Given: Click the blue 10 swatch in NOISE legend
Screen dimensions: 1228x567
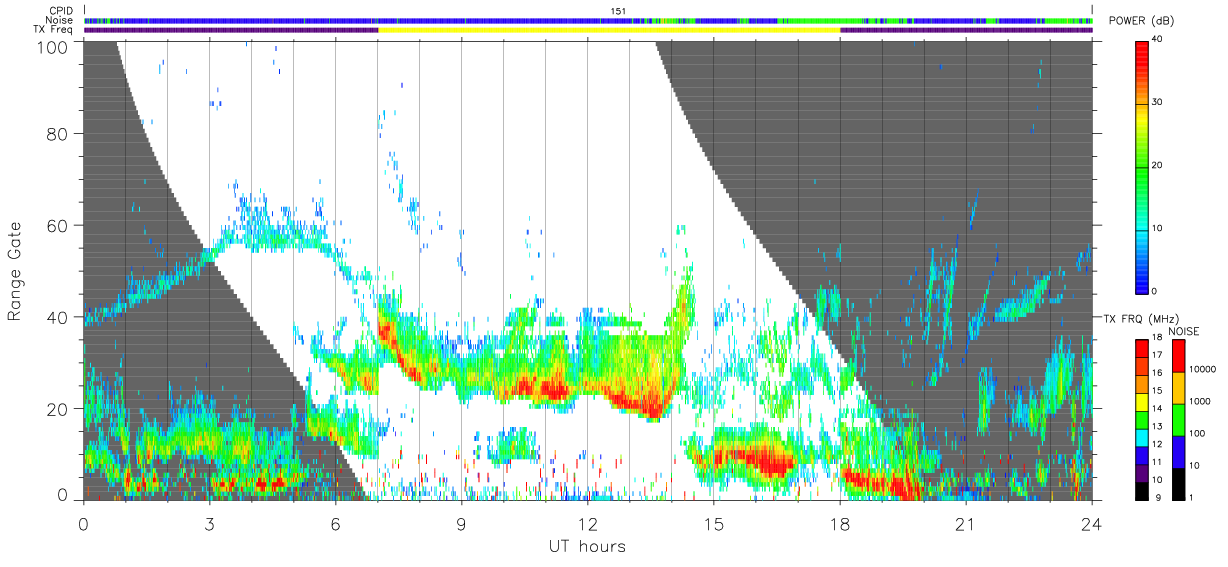Looking at the screenshot, I should click(1178, 451).
